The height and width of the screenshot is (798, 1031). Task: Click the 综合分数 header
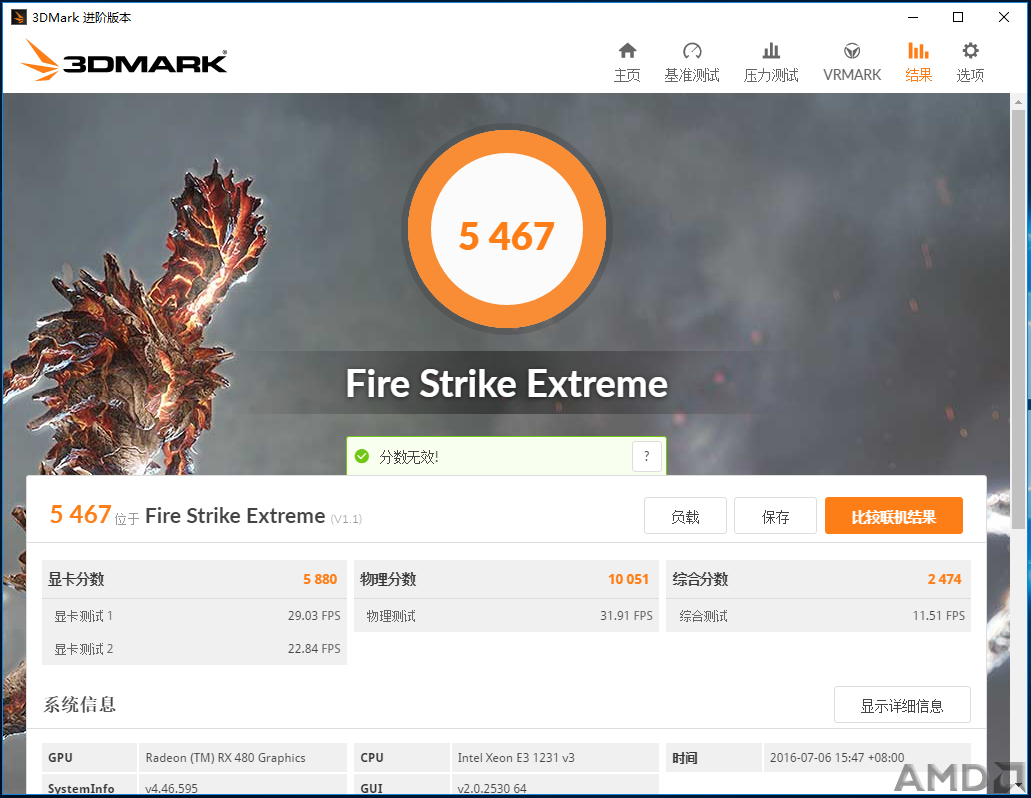point(700,579)
